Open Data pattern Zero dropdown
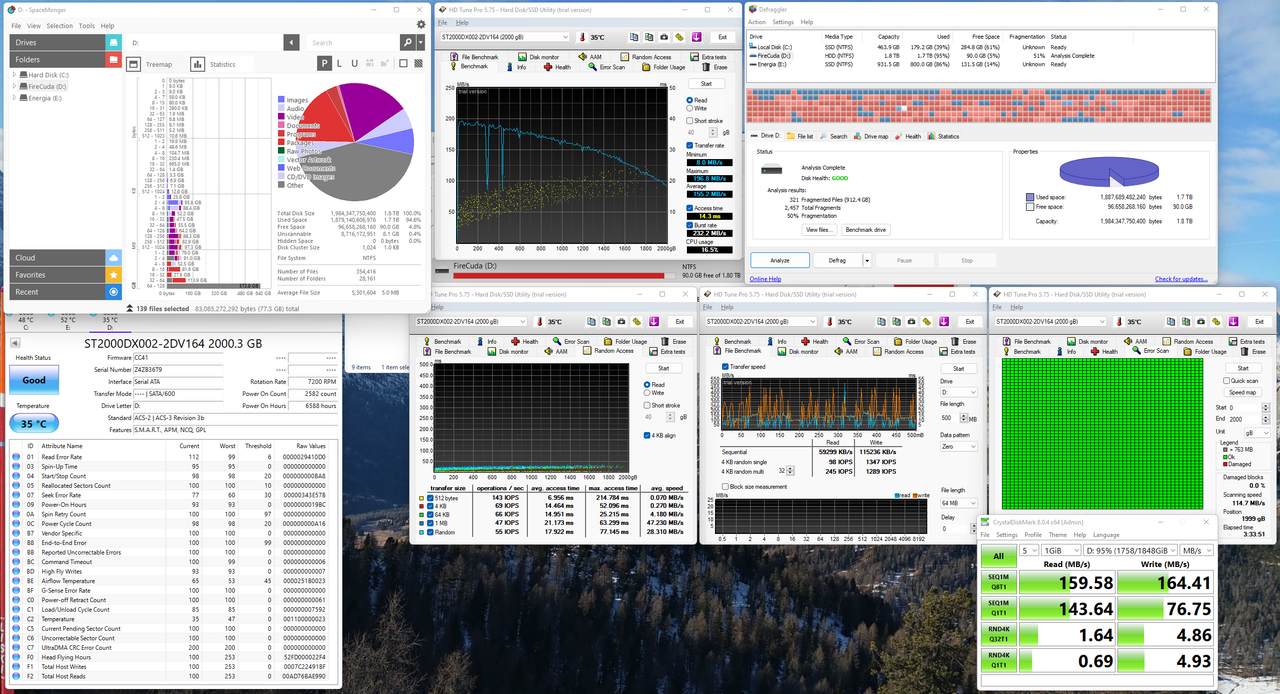Viewport: 1280px width, 694px height. 961,447
